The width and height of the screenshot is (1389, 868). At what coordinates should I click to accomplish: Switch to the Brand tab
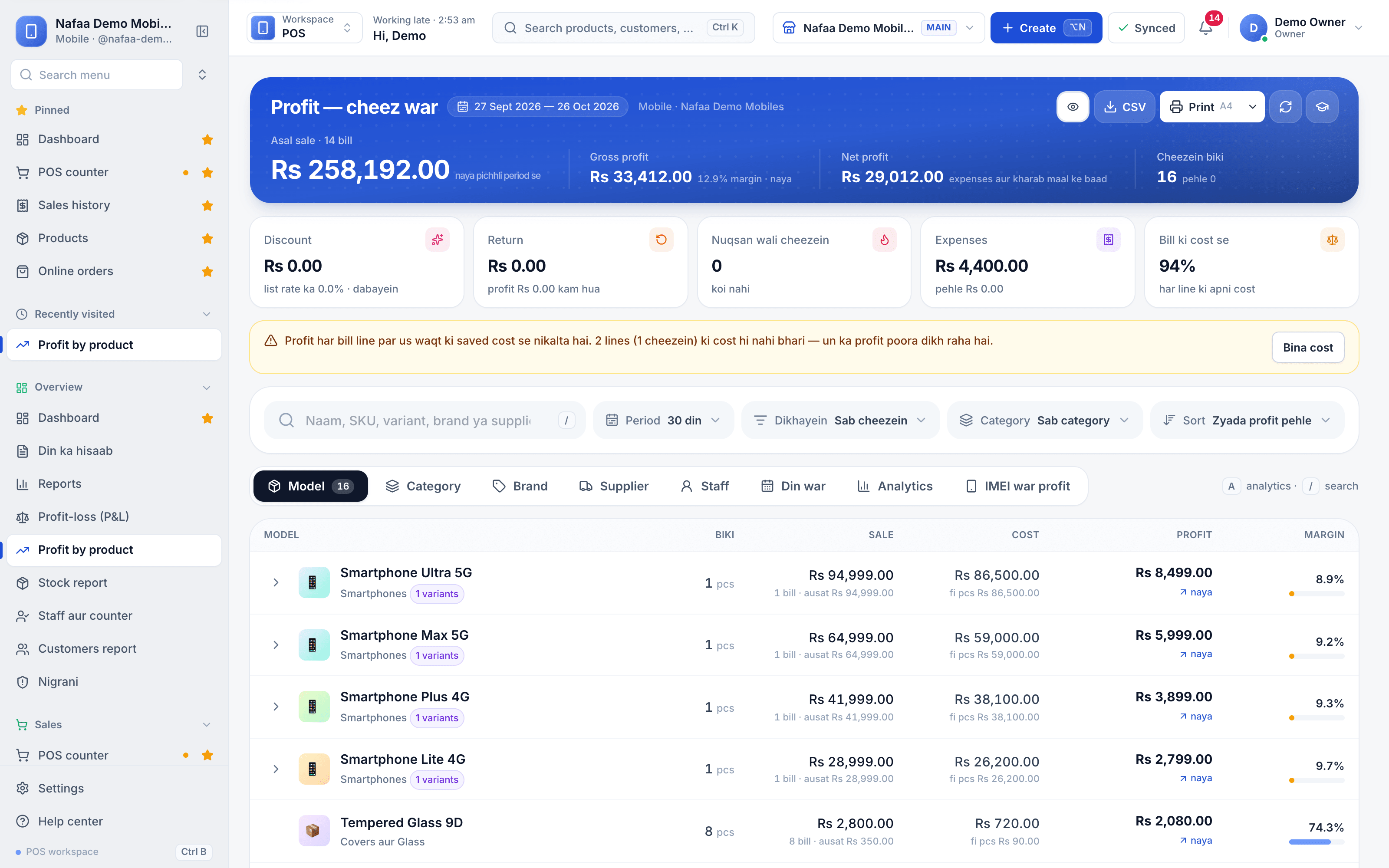point(520,486)
